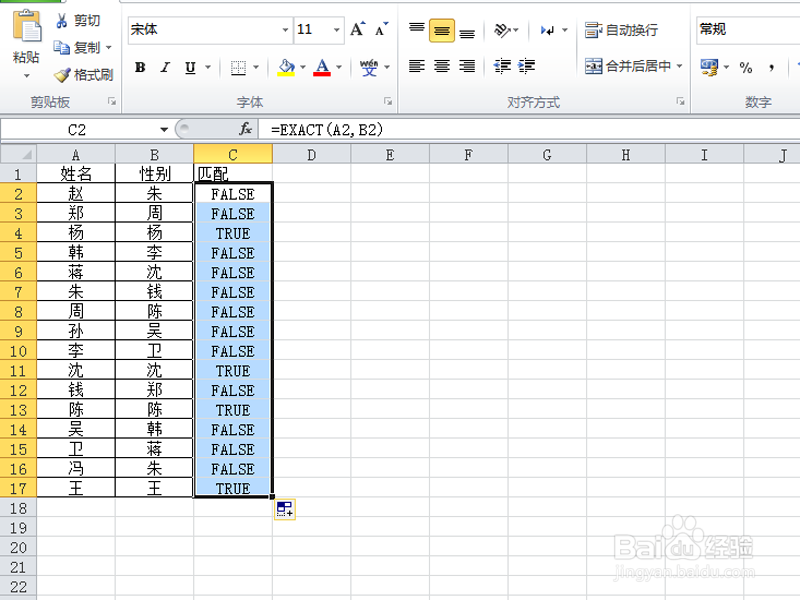Toggle italic formatting
800x600 pixels.
pyautogui.click(x=165, y=67)
